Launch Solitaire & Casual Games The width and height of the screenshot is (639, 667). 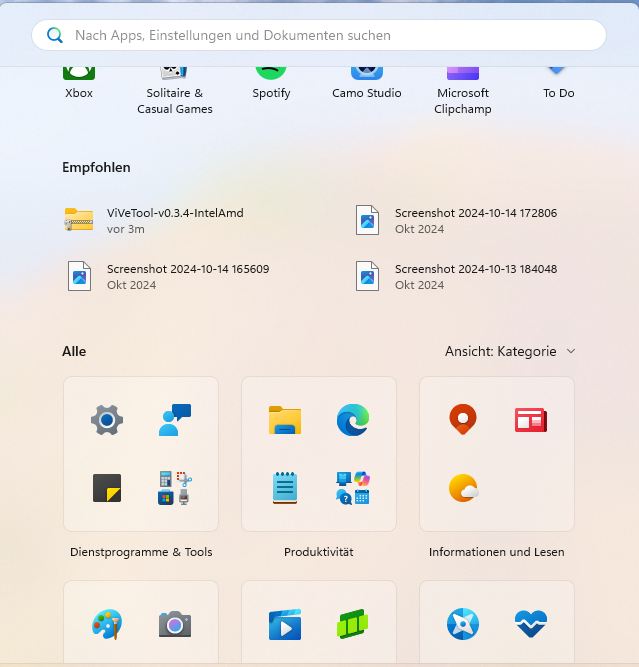tap(174, 91)
